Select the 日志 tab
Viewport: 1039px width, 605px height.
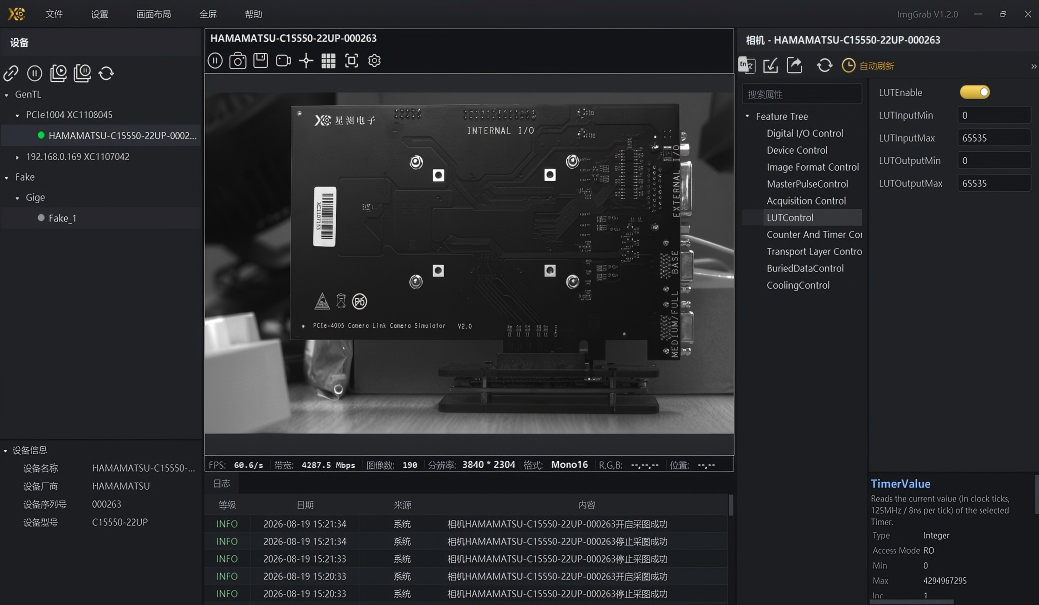[x=221, y=484]
